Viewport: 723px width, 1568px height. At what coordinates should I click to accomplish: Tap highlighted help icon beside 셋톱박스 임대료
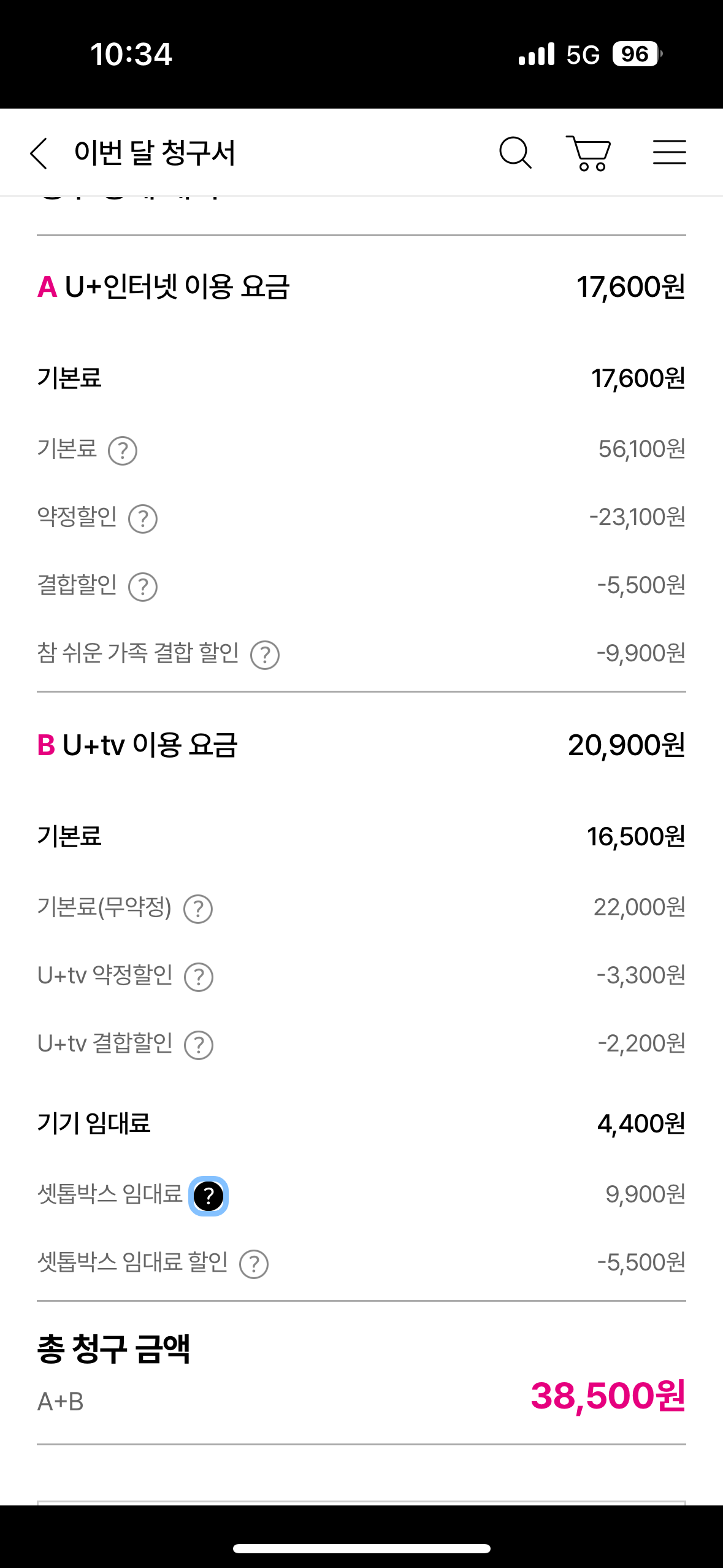208,1196
